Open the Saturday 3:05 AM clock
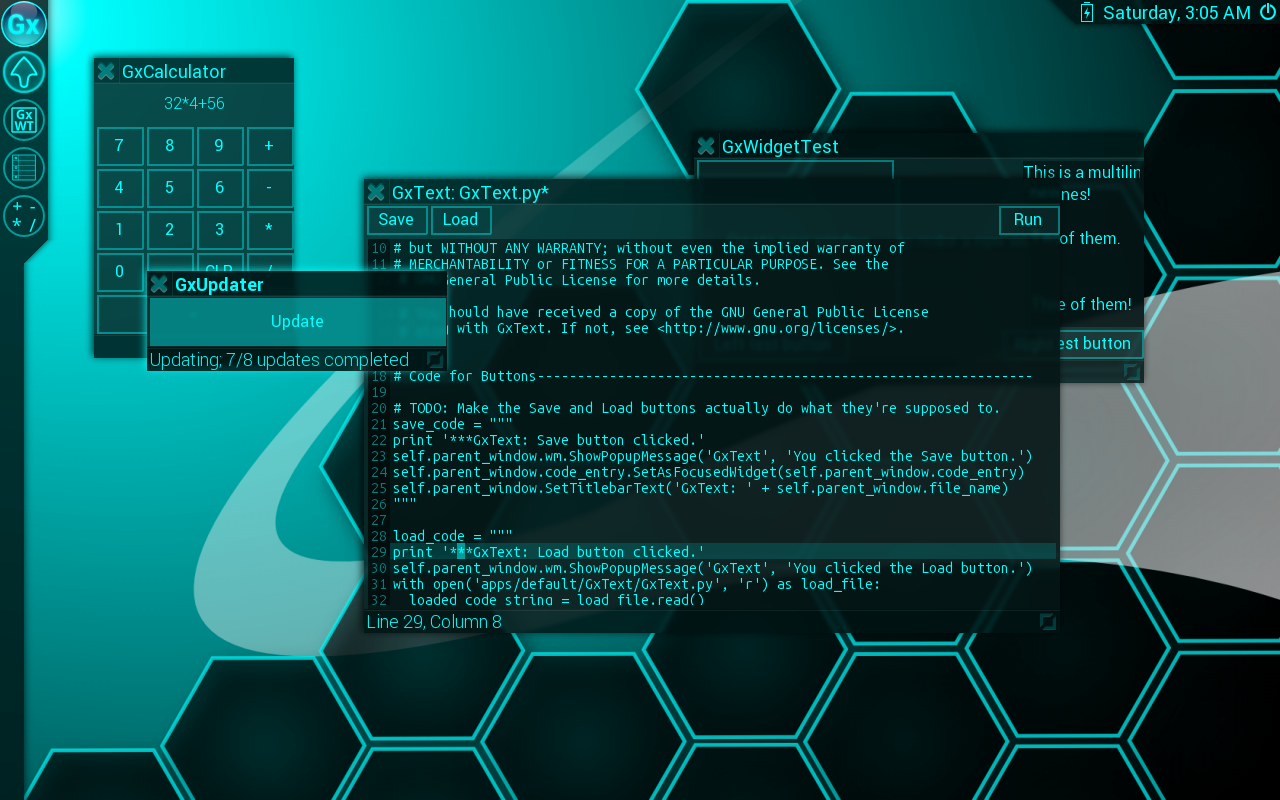 1177,13
